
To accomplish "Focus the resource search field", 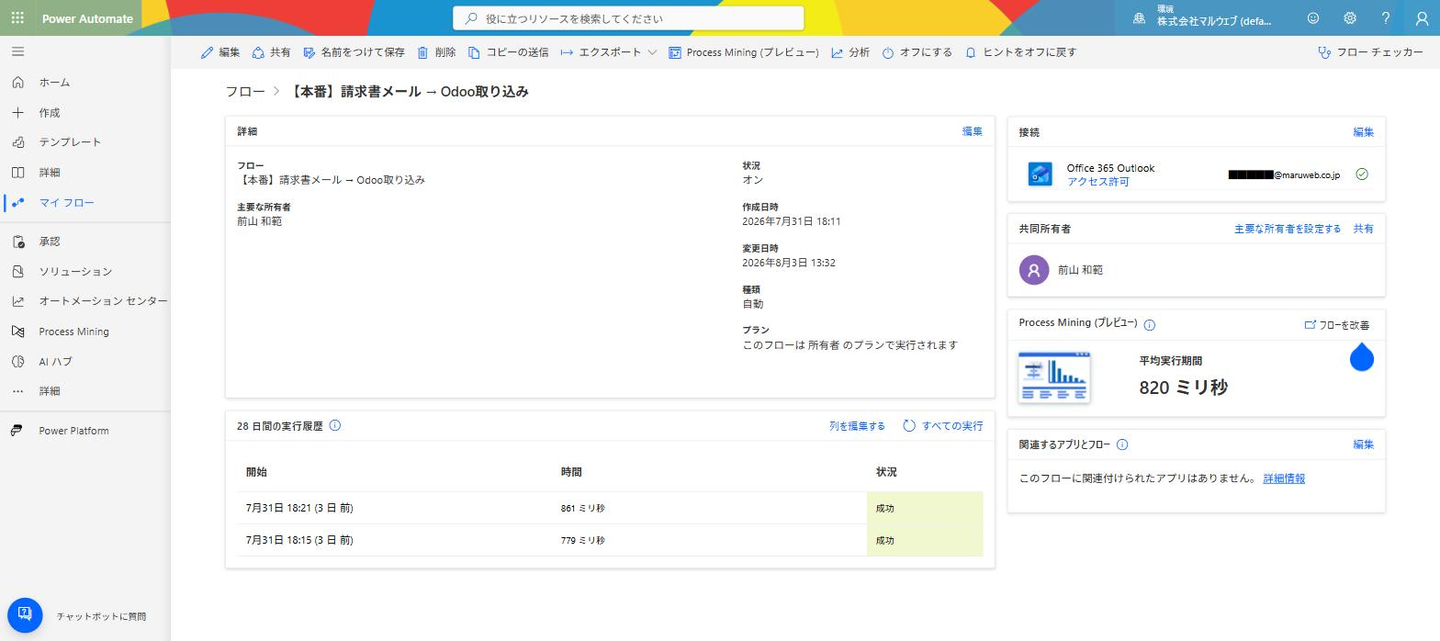I will click(628, 18).
